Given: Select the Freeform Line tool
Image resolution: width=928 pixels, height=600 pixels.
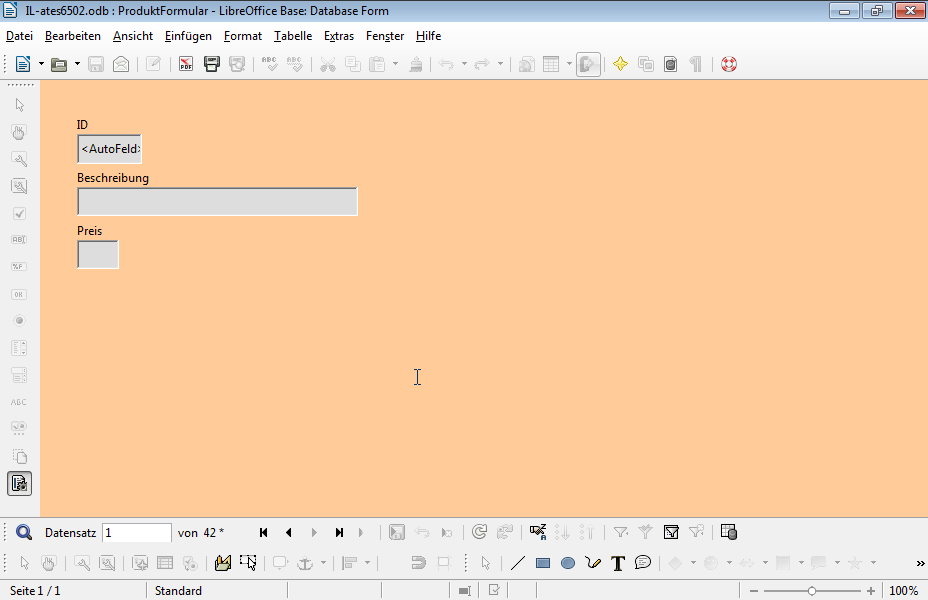Looking at the screenshot, I should pos(593,563).
